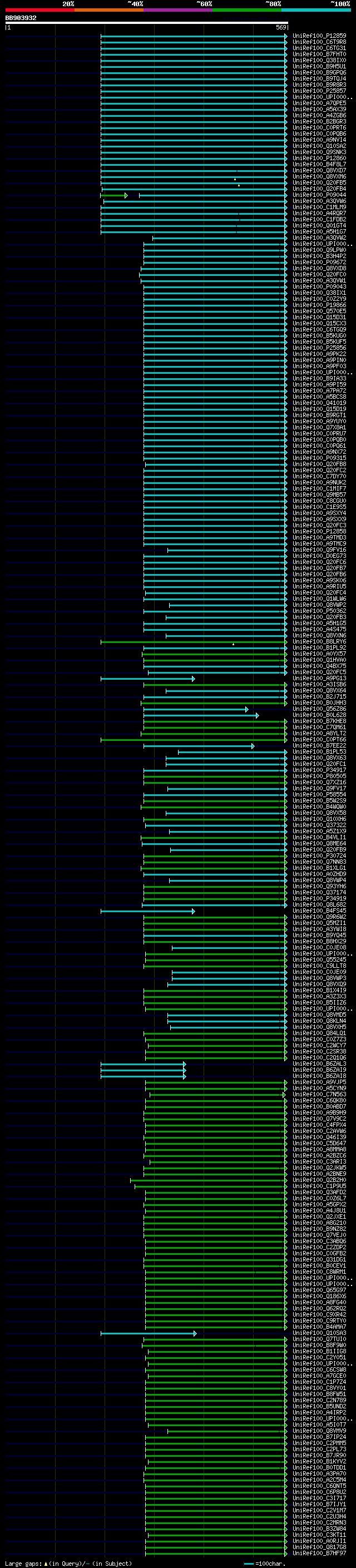356x1568 pixels.
Task: Select hit UniRef100_P34917
Action: (319, 770)
